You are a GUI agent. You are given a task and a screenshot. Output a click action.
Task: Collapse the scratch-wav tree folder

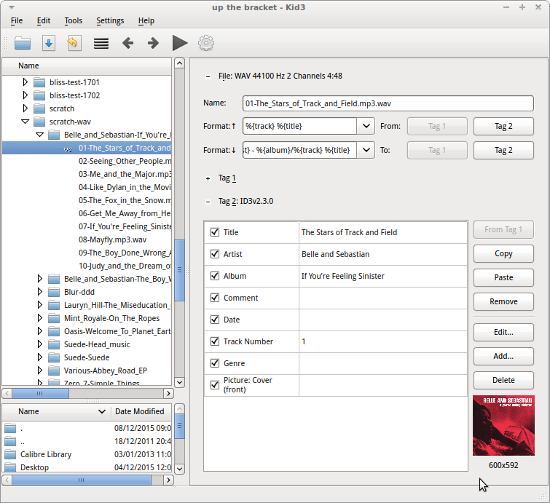(25, 121)
